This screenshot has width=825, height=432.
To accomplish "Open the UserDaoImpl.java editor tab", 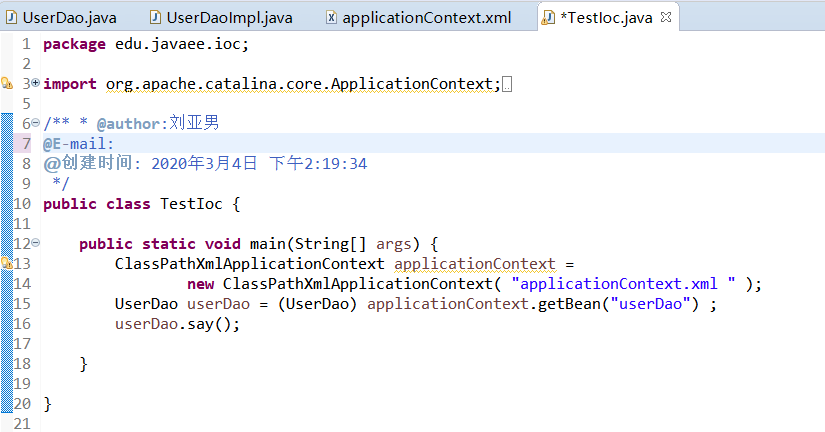I will pos(221,17).
